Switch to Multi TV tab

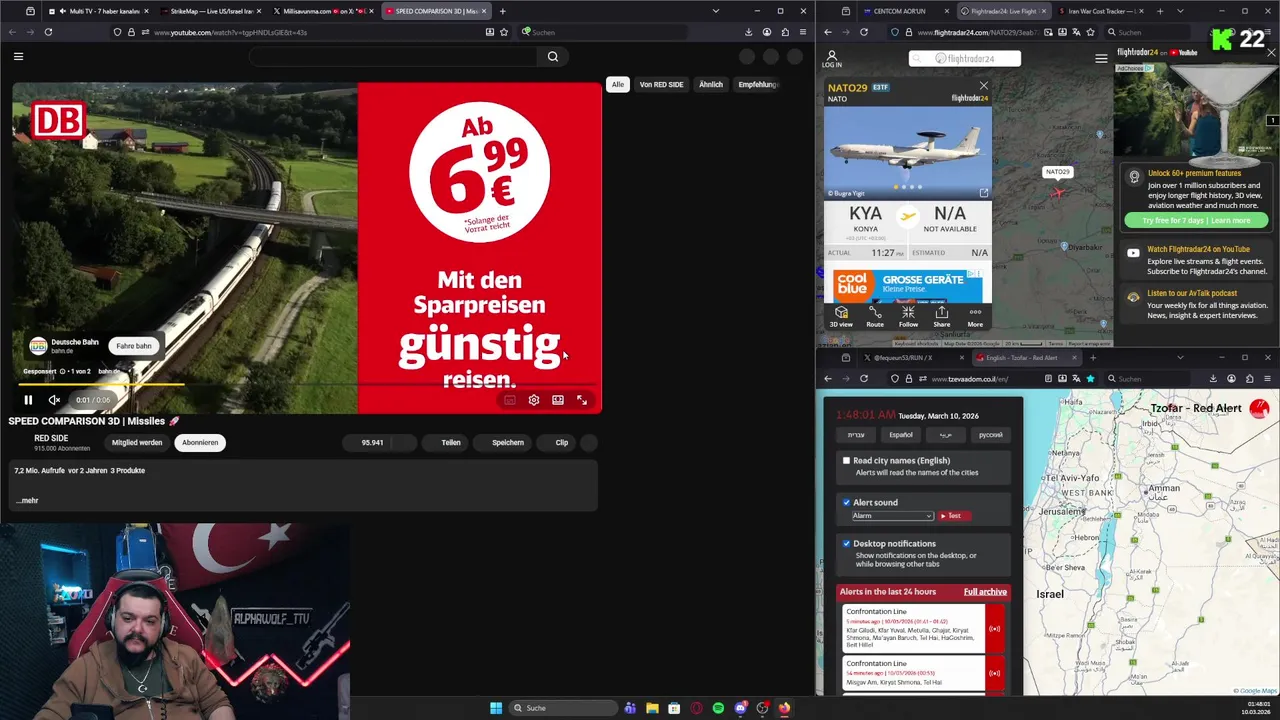point(97,11)
